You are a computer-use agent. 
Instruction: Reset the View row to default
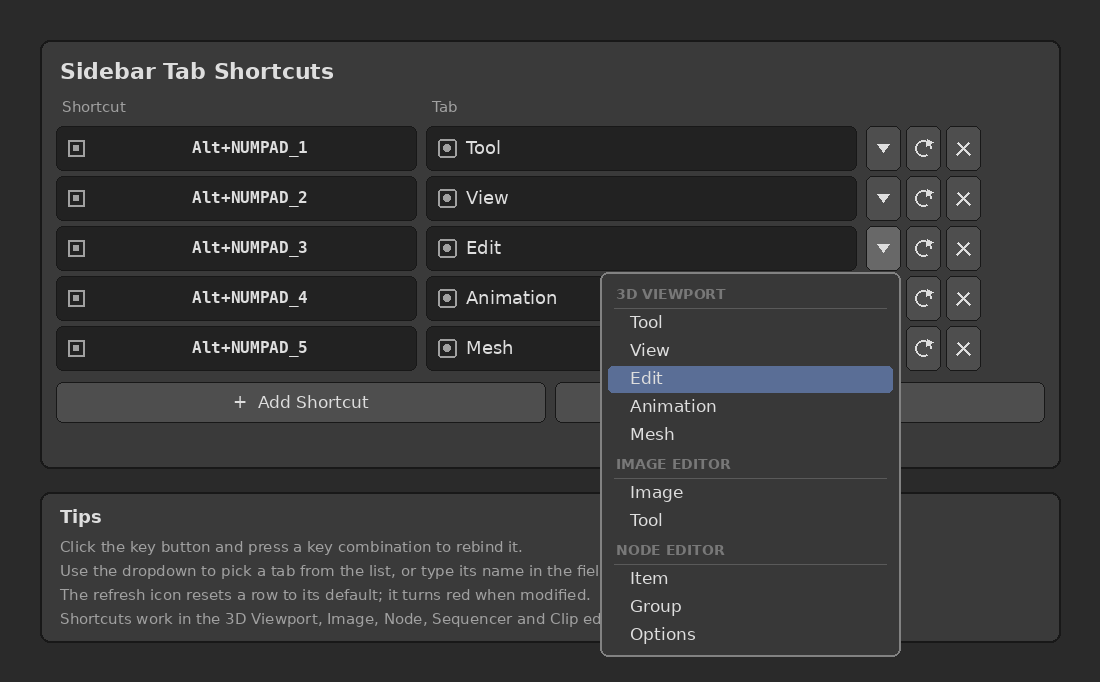(923, 199)
